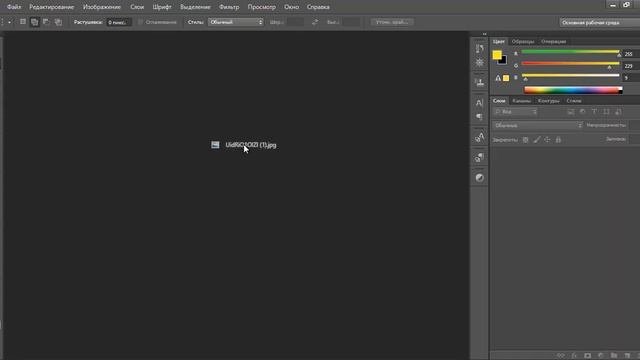Image resolution: width=640 pixels, height=360 pixels.
Task: Click the Растушевка feather input field
Action: (119, 22)
